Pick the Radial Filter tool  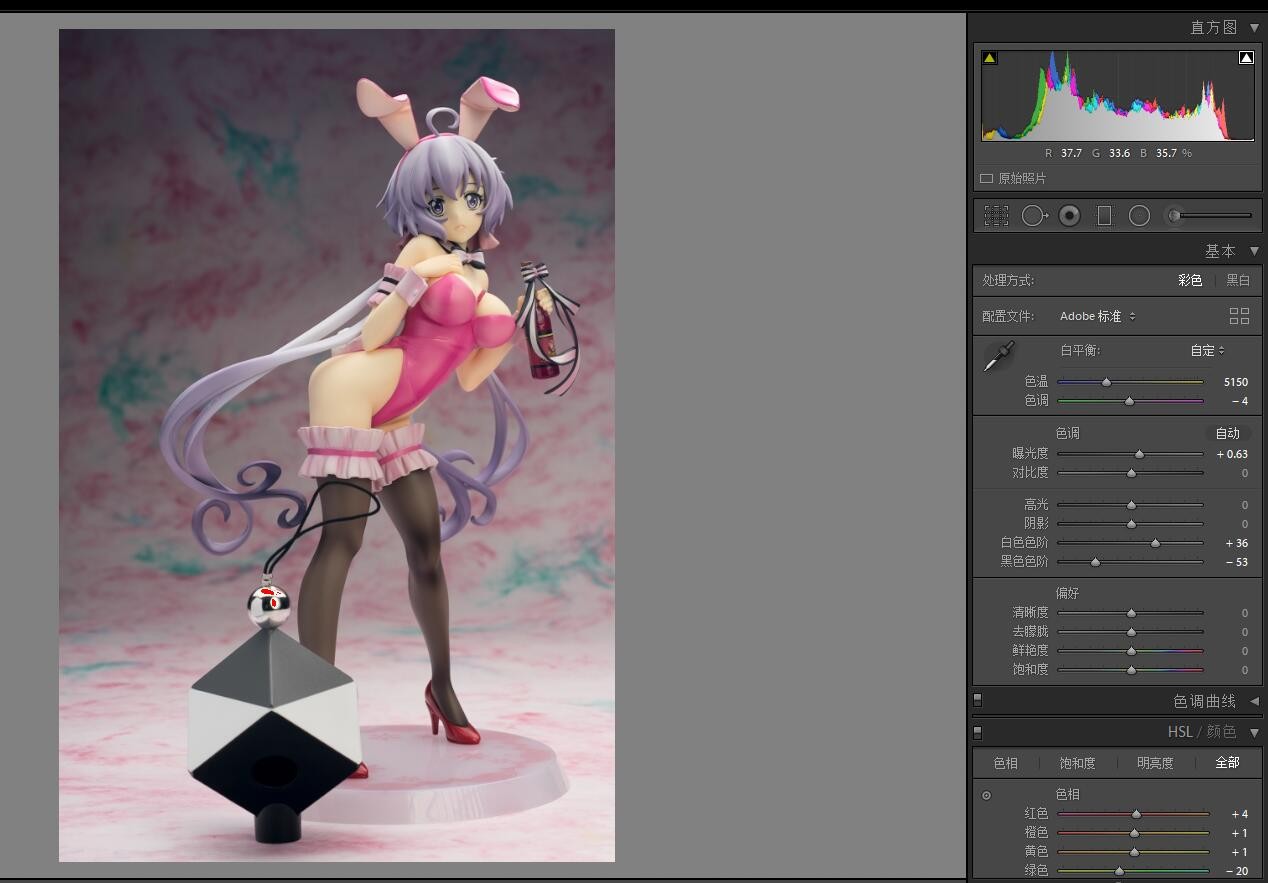(1139, 215)
